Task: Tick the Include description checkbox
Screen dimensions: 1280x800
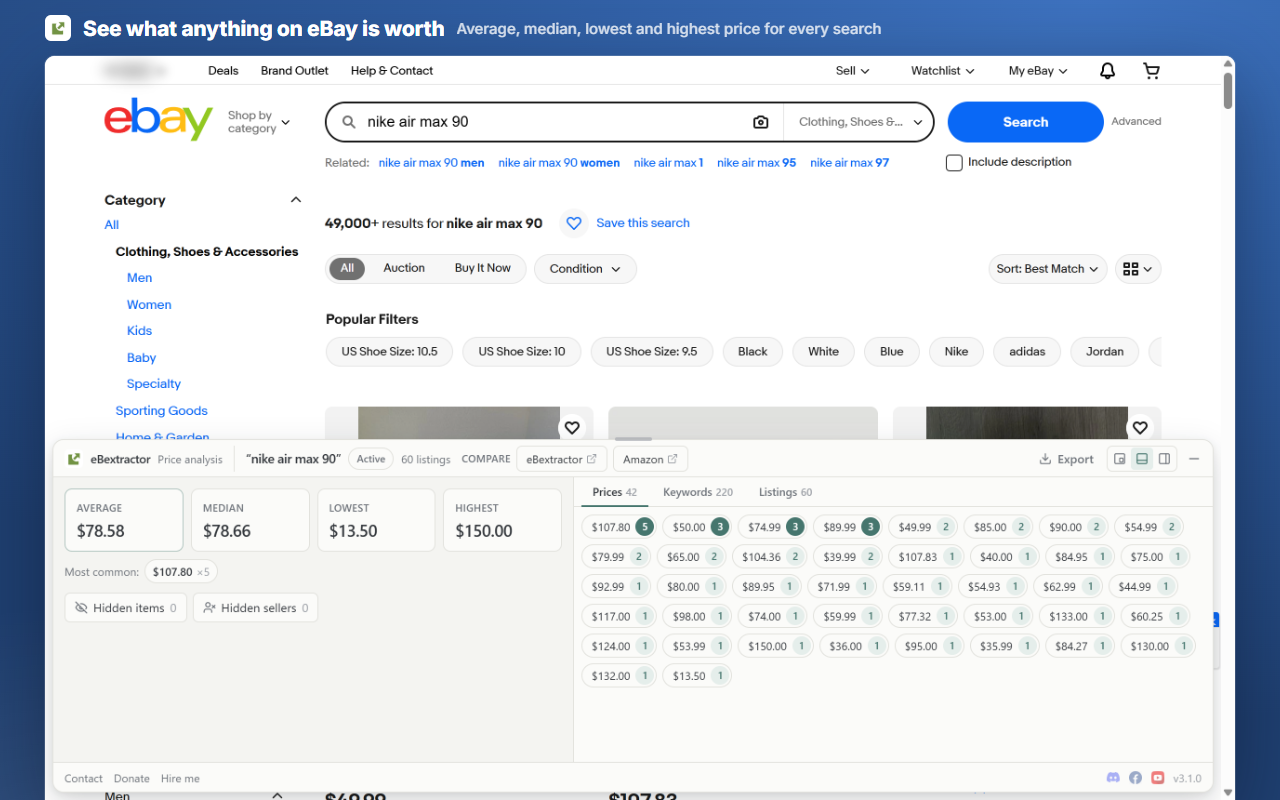Action: point(954,162)
